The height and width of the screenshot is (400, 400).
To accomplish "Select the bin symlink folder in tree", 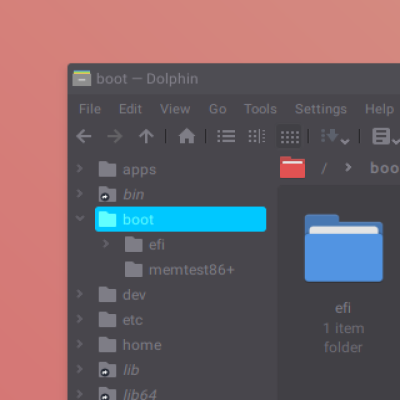I will pos(121,194).
